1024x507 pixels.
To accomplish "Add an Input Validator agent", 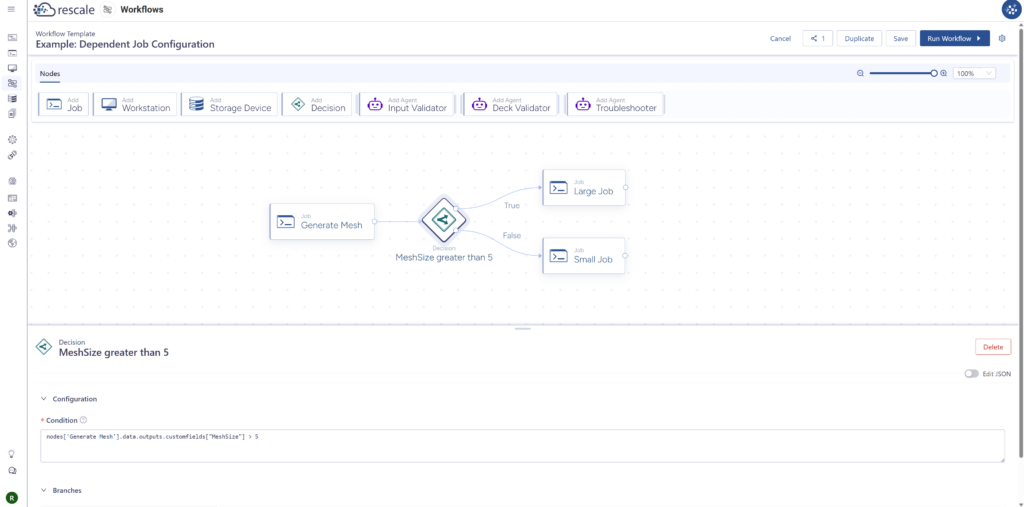I will (408, 105).
